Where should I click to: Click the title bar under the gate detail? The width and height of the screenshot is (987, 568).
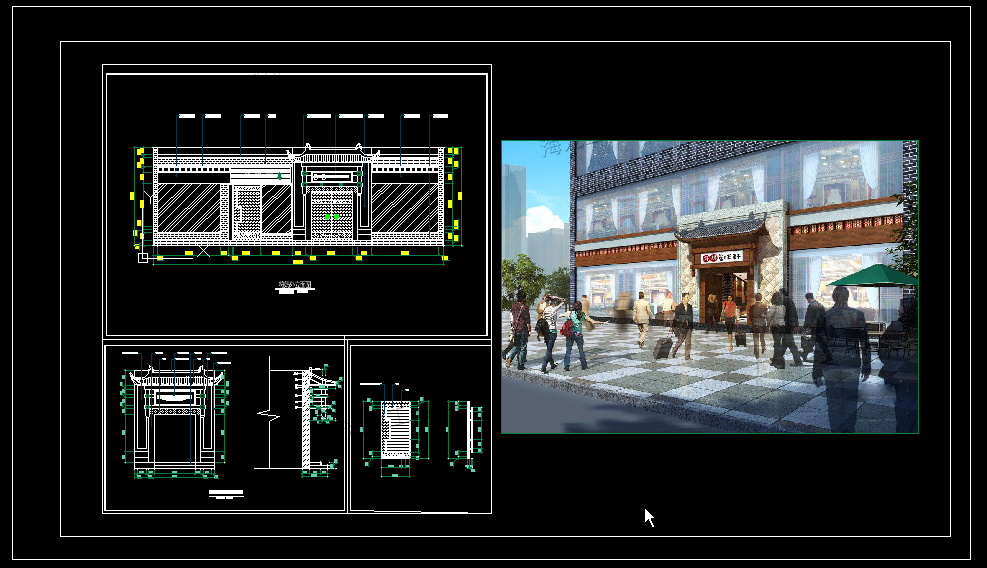[227, 493]
